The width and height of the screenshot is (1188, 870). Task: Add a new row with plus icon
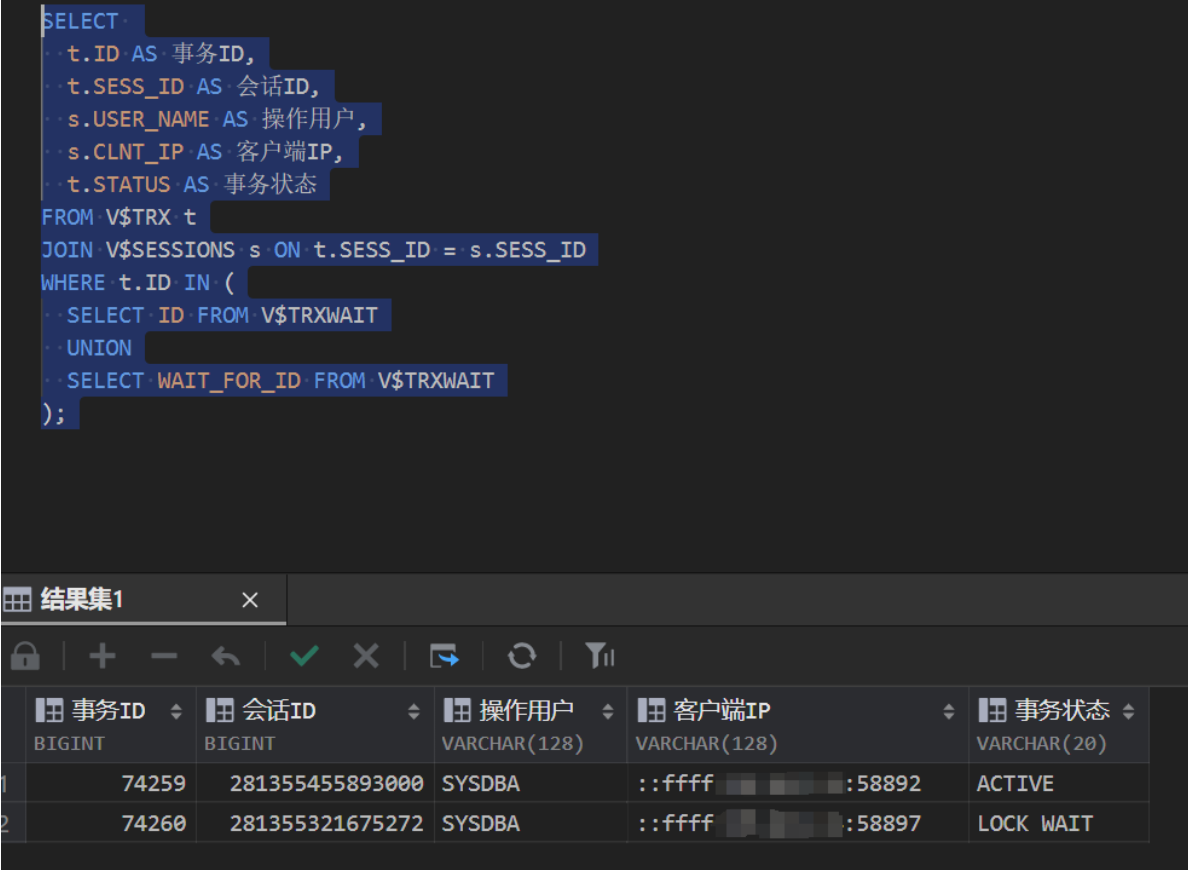102,656
